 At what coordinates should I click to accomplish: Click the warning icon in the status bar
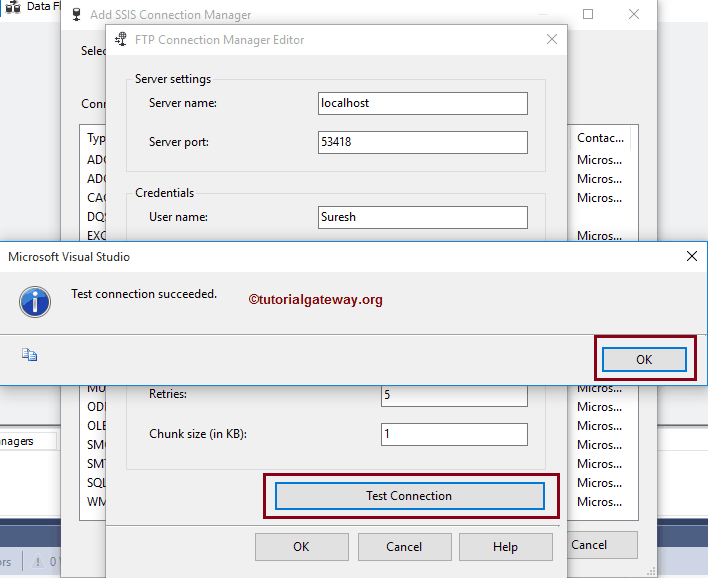coord(38,561)
